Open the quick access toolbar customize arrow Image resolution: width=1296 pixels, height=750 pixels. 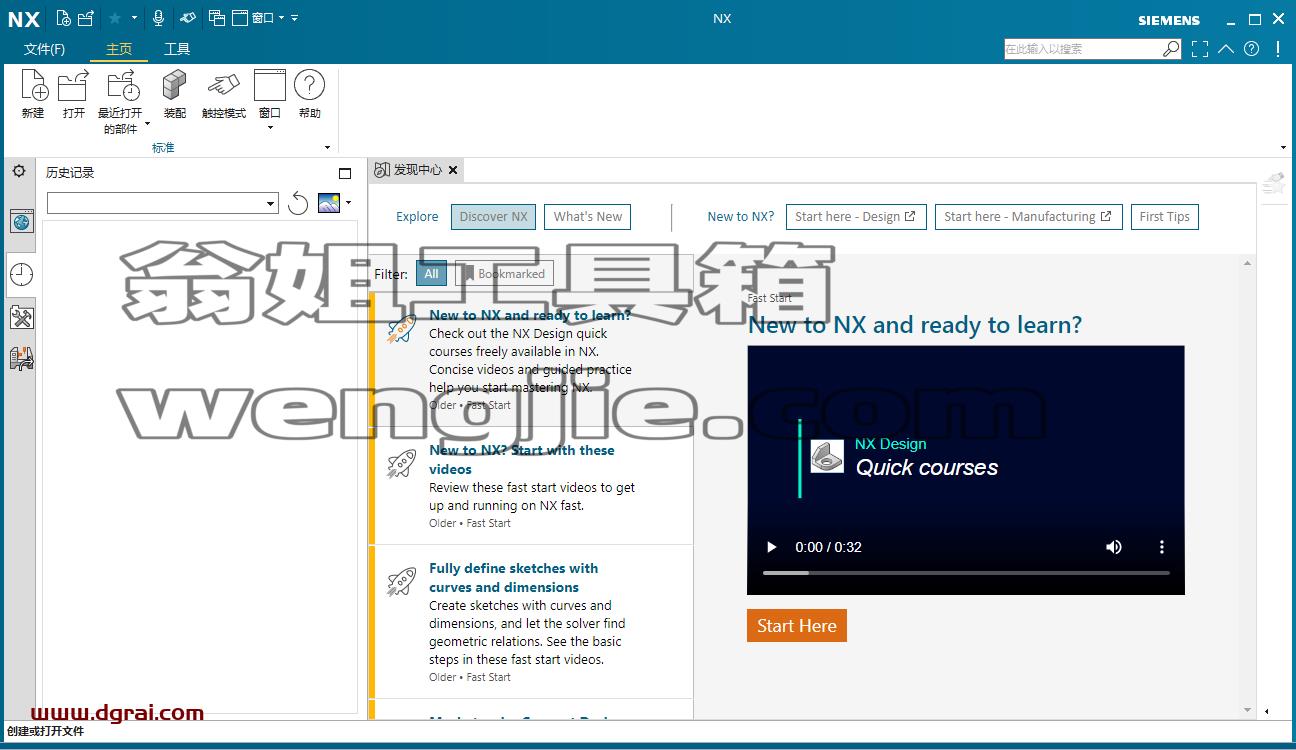click(294, 18)
